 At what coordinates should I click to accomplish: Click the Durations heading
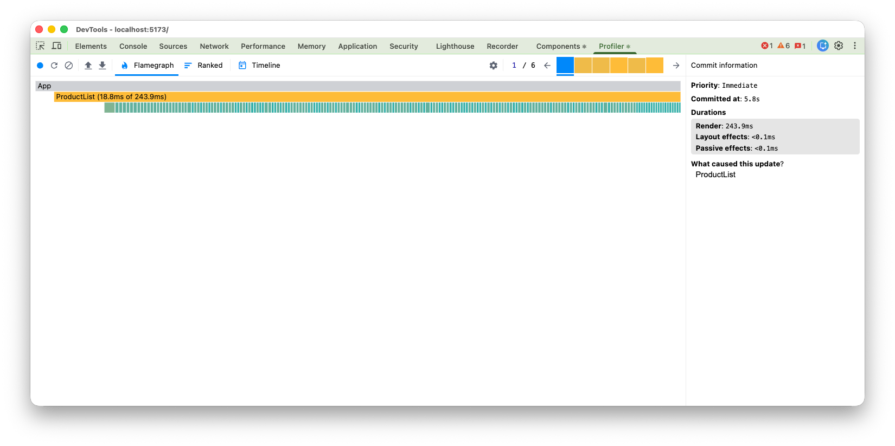(x=708, y=112)
